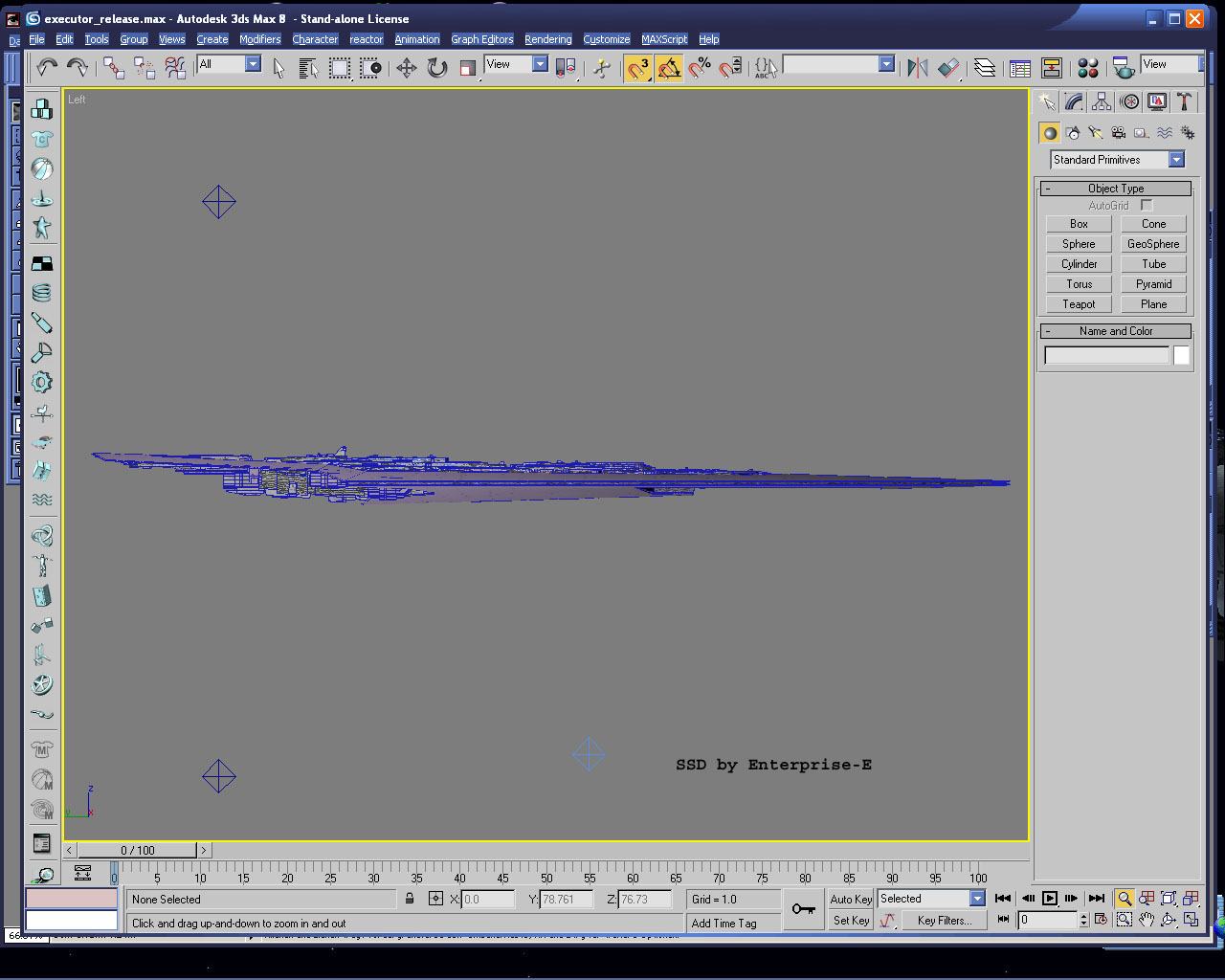Toggle Spinner Snap

[x=730, y=67]
